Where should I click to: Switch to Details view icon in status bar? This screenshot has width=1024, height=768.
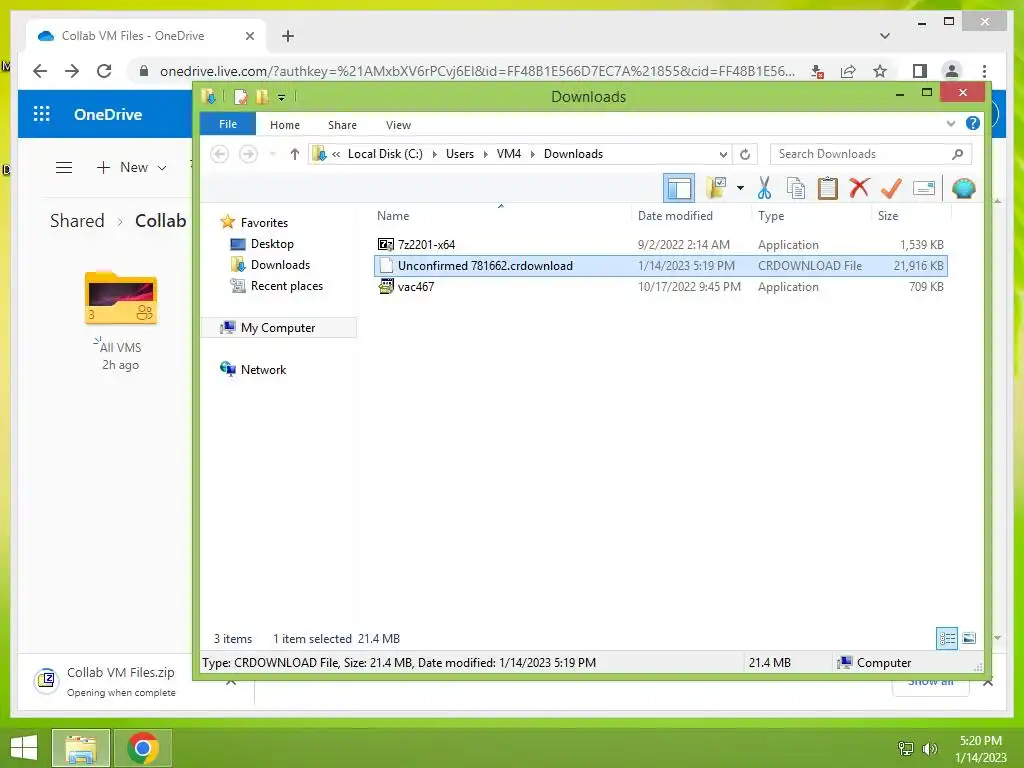point(946,638)
